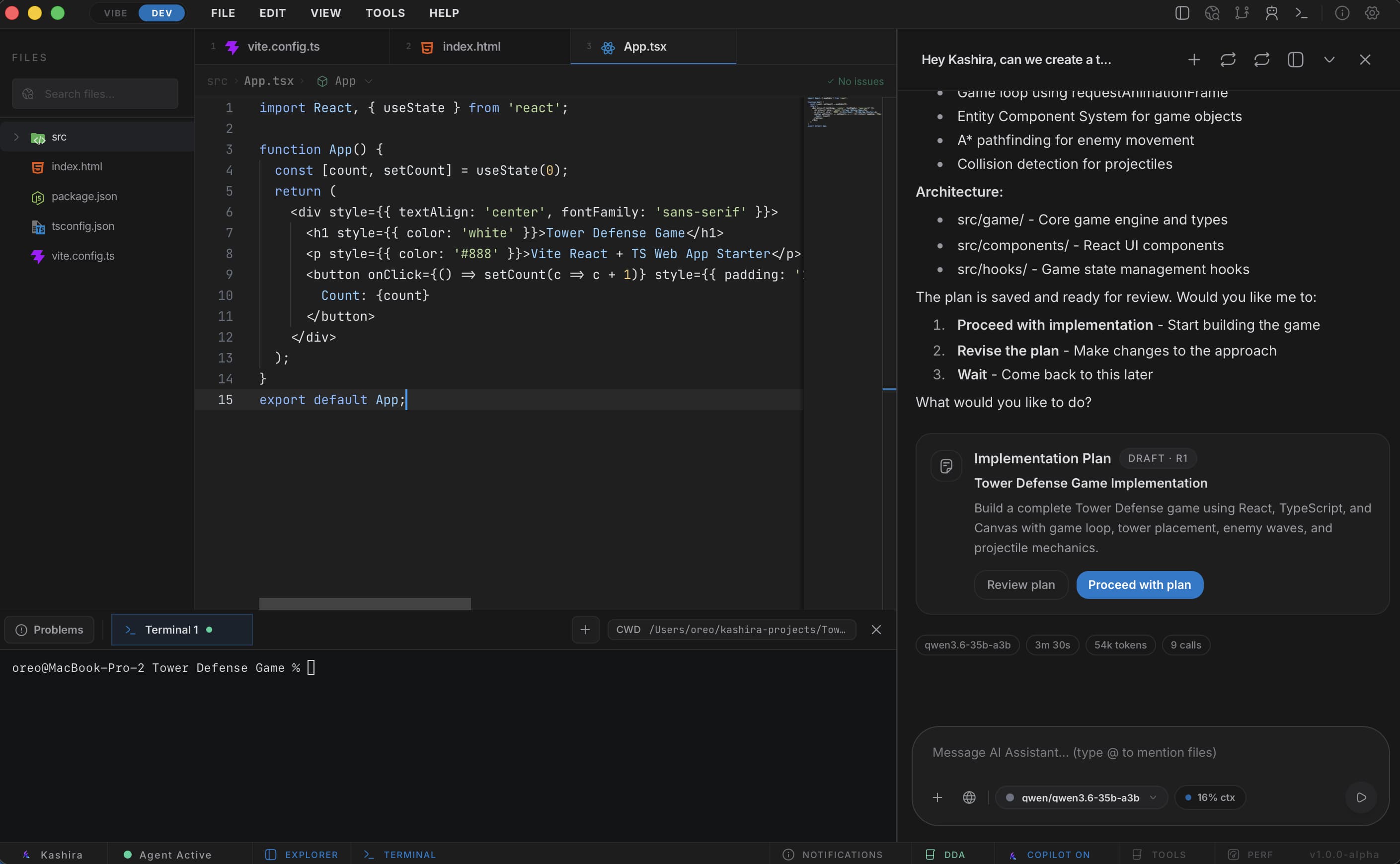Image resolution: width=1400 pixels, height=864 pixels.
Task: Switch to DEV mode
Action: coord(162,12)
